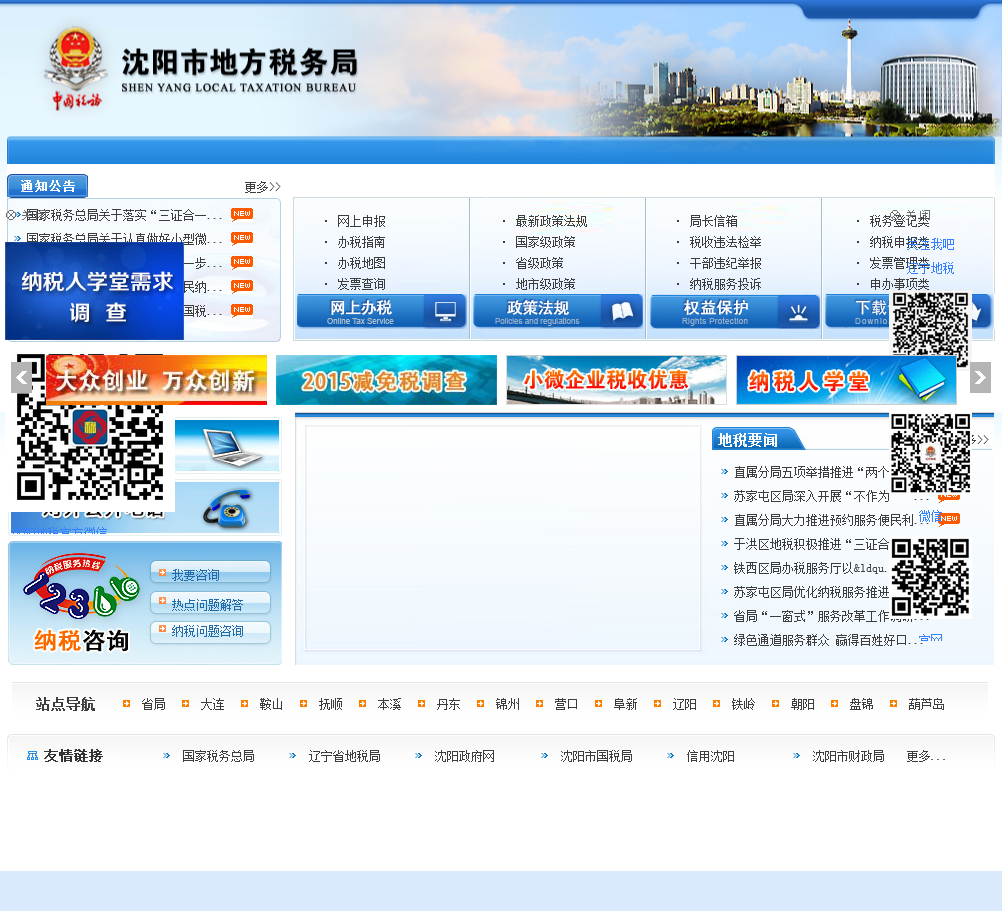The height and width of the screenshot is (911, 1002).
Task: Open the 申办事项类 download link
Action: (899, 284)
